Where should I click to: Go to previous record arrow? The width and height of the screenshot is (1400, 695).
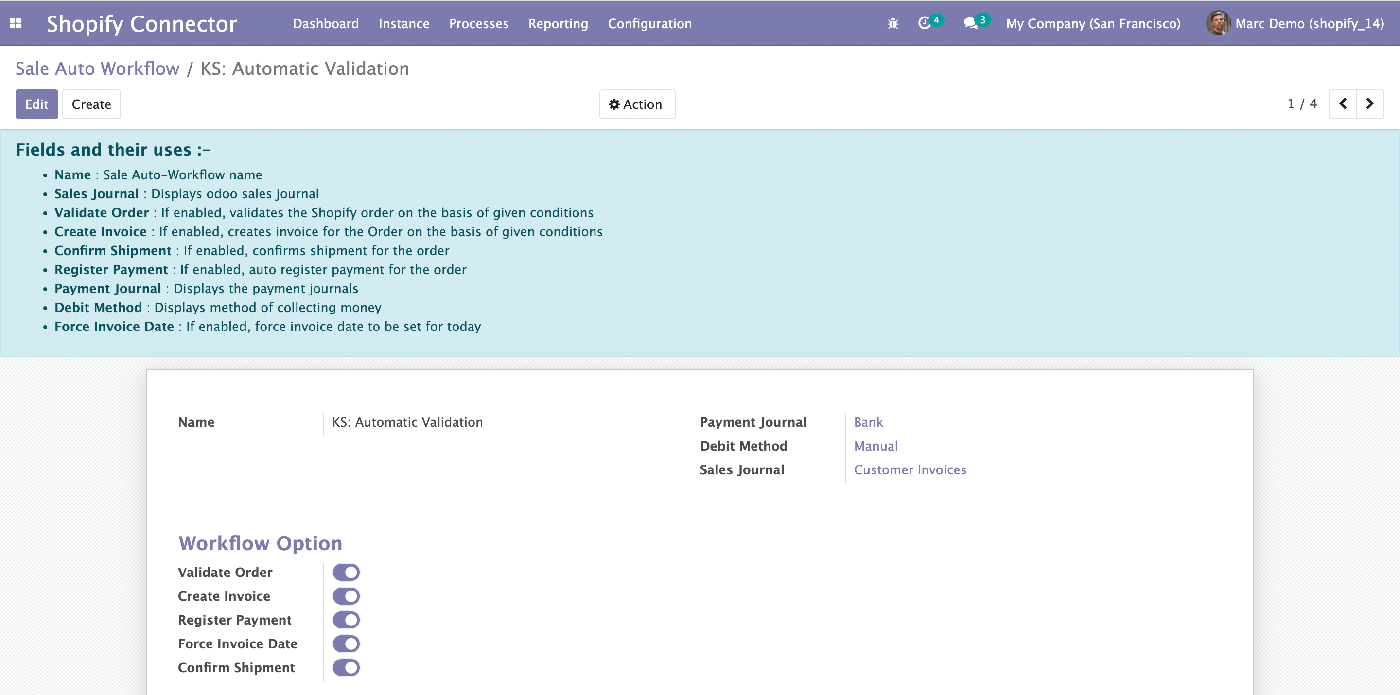point(1343,104)
